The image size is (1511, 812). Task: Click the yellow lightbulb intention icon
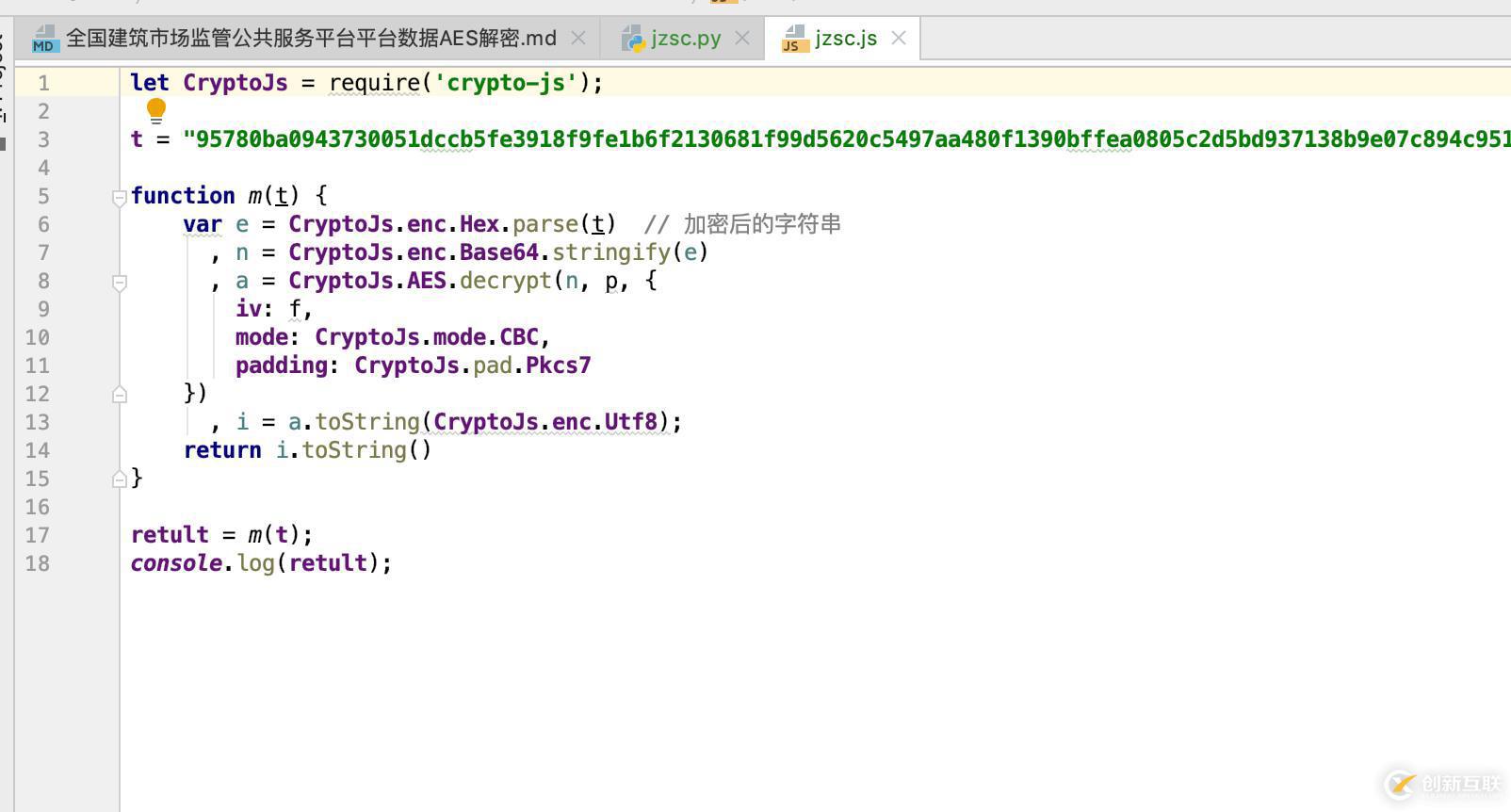click(x=156, y=111)
